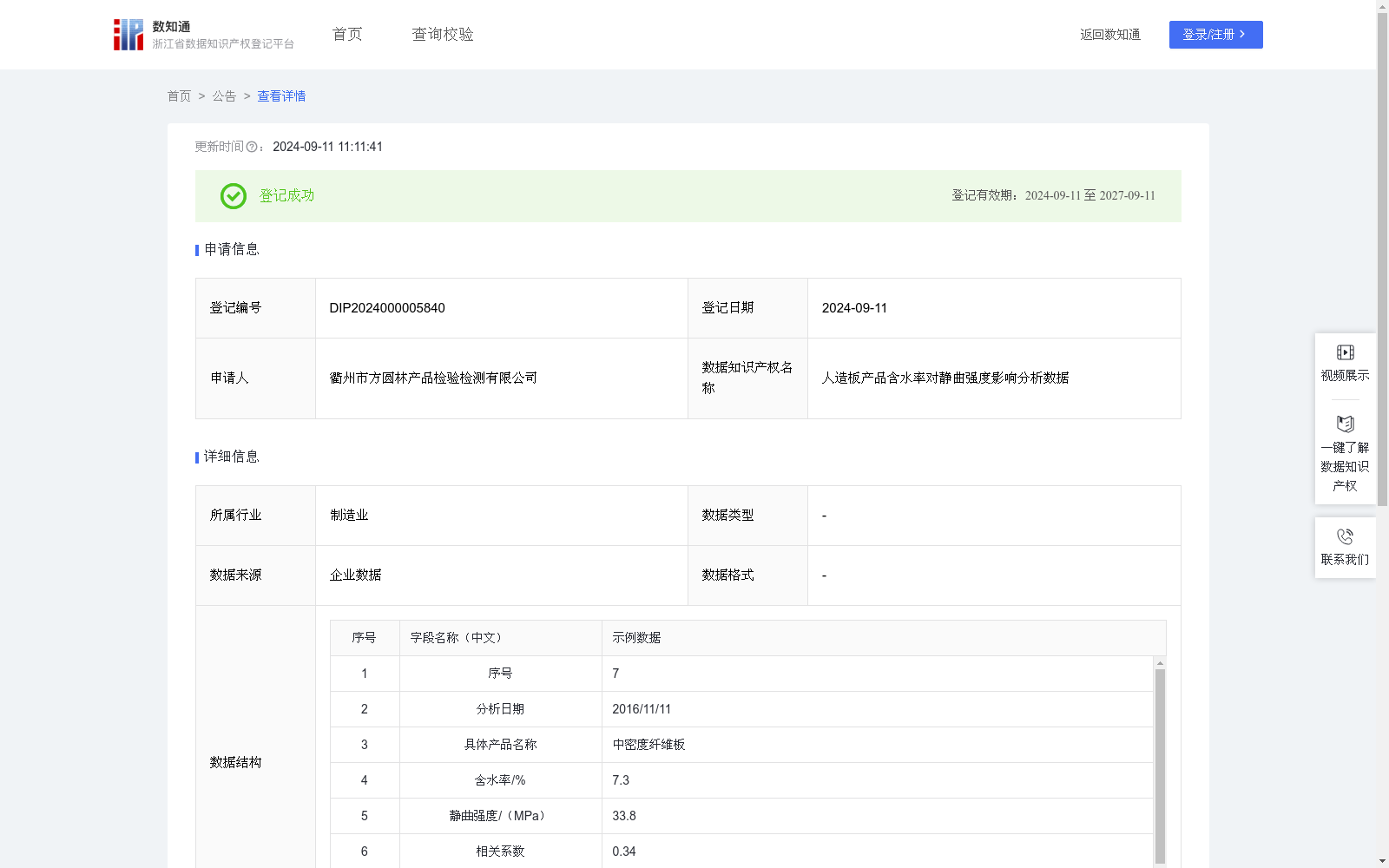Select registration number DIP2024000005840
1389x868 pixels.
(x=387, y=308)
